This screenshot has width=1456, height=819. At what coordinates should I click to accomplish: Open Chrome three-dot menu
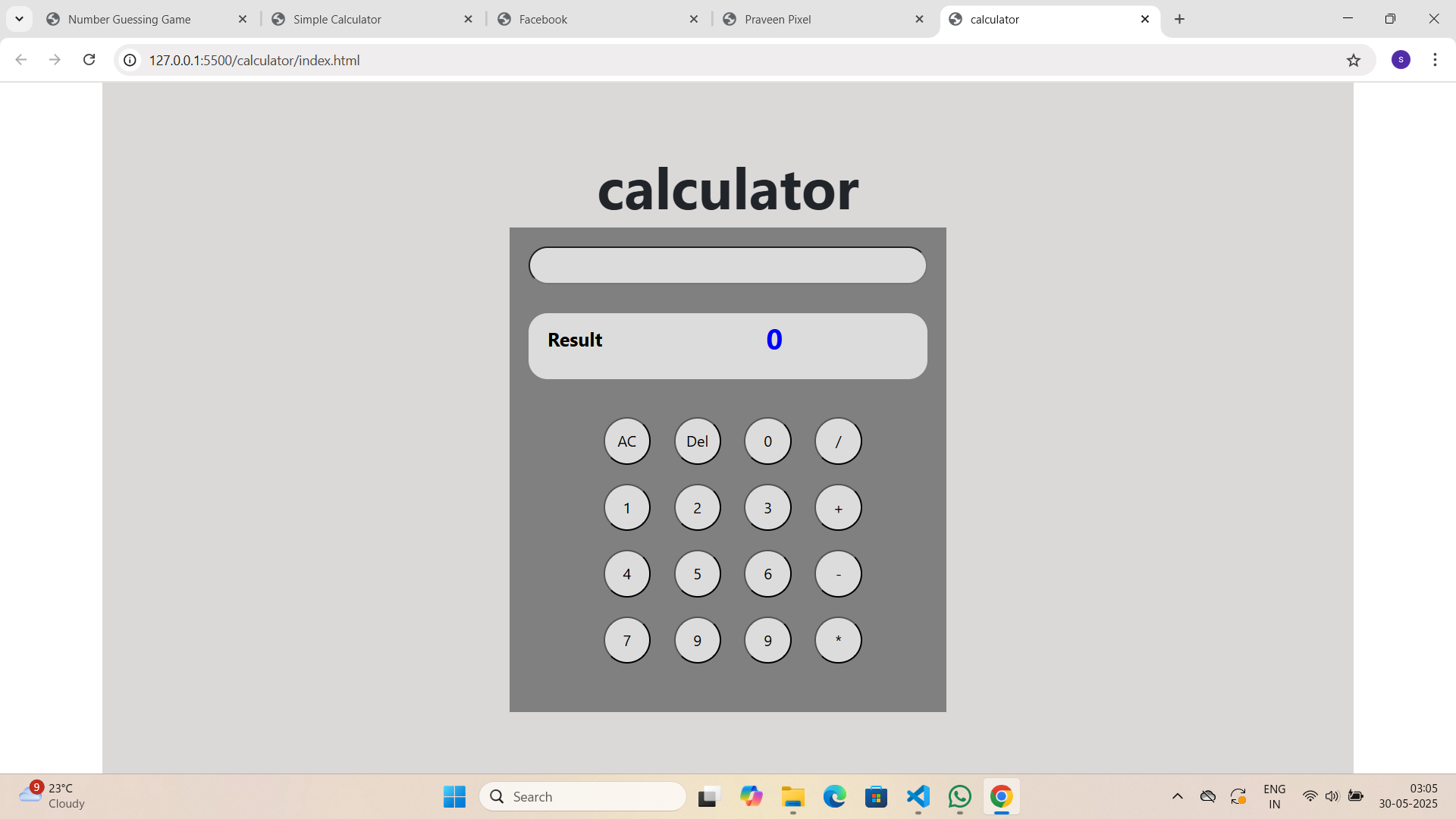1435,60
